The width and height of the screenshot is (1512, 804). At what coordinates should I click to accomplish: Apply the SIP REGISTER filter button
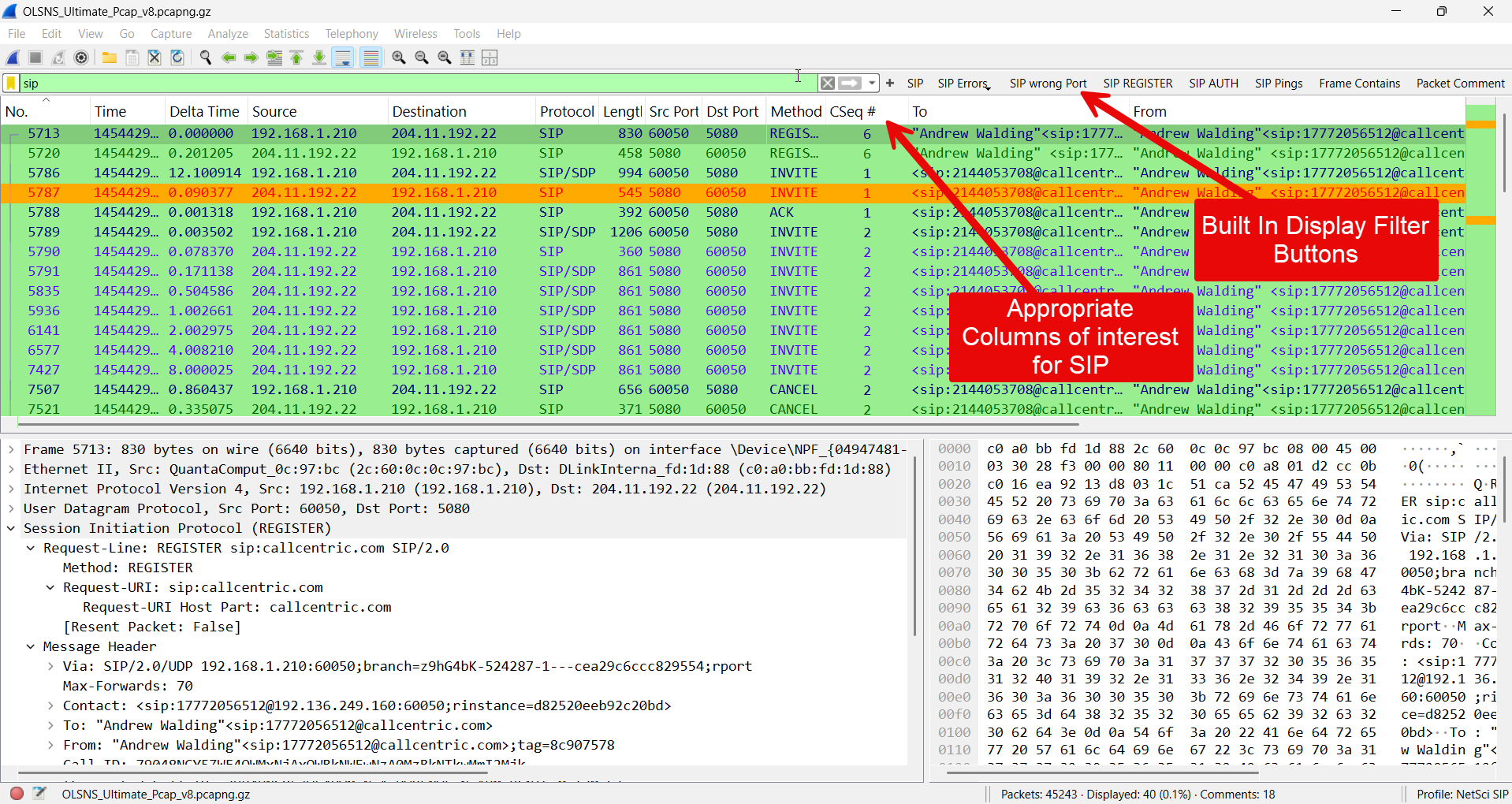point(1137,84)
